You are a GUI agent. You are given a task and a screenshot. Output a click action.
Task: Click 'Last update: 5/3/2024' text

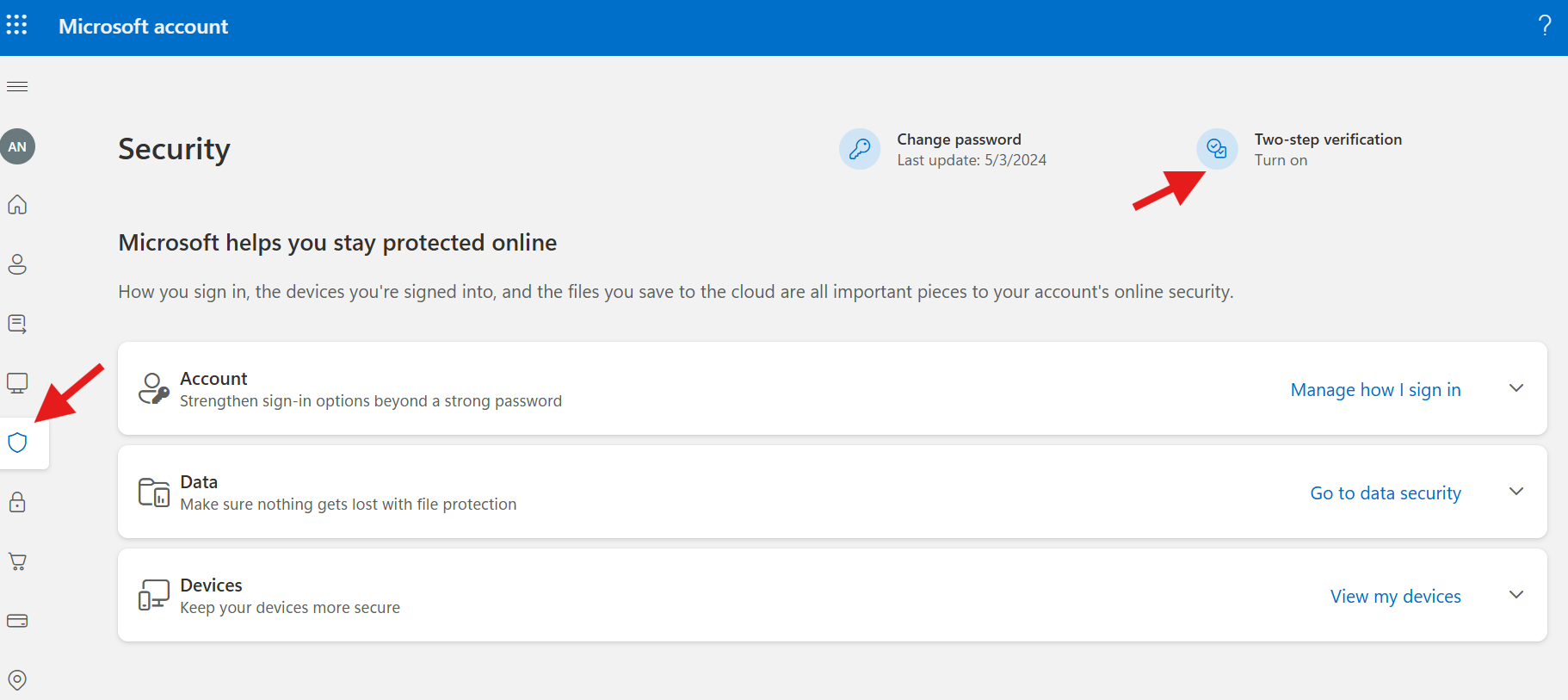(972, 160)
